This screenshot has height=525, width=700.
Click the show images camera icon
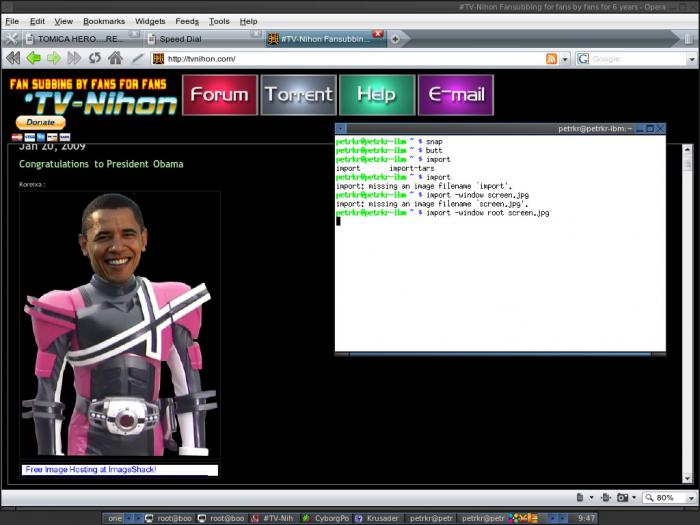[622, 497]
